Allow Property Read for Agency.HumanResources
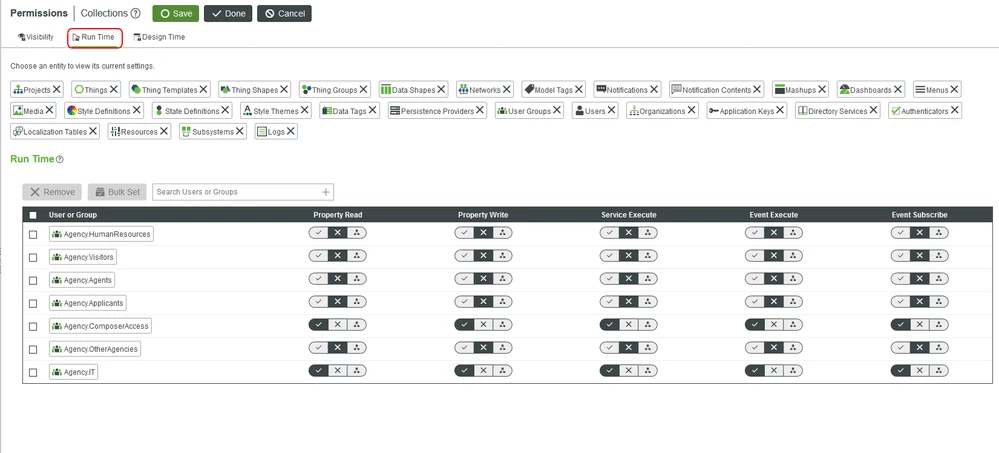Image resolution: width=999 pixels, height=453 pixels. coord(319,233)
